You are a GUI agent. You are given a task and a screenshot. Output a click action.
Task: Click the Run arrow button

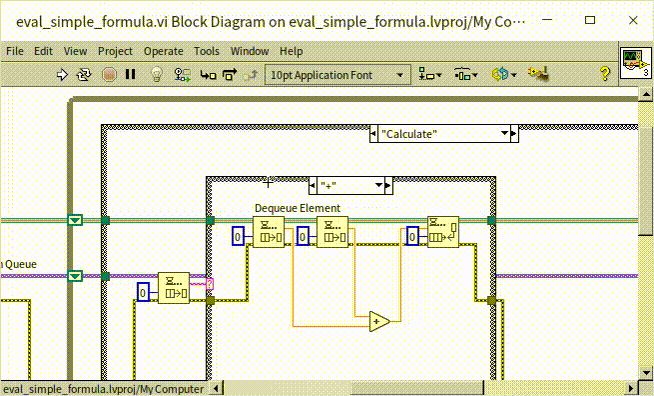coord(62,75)
